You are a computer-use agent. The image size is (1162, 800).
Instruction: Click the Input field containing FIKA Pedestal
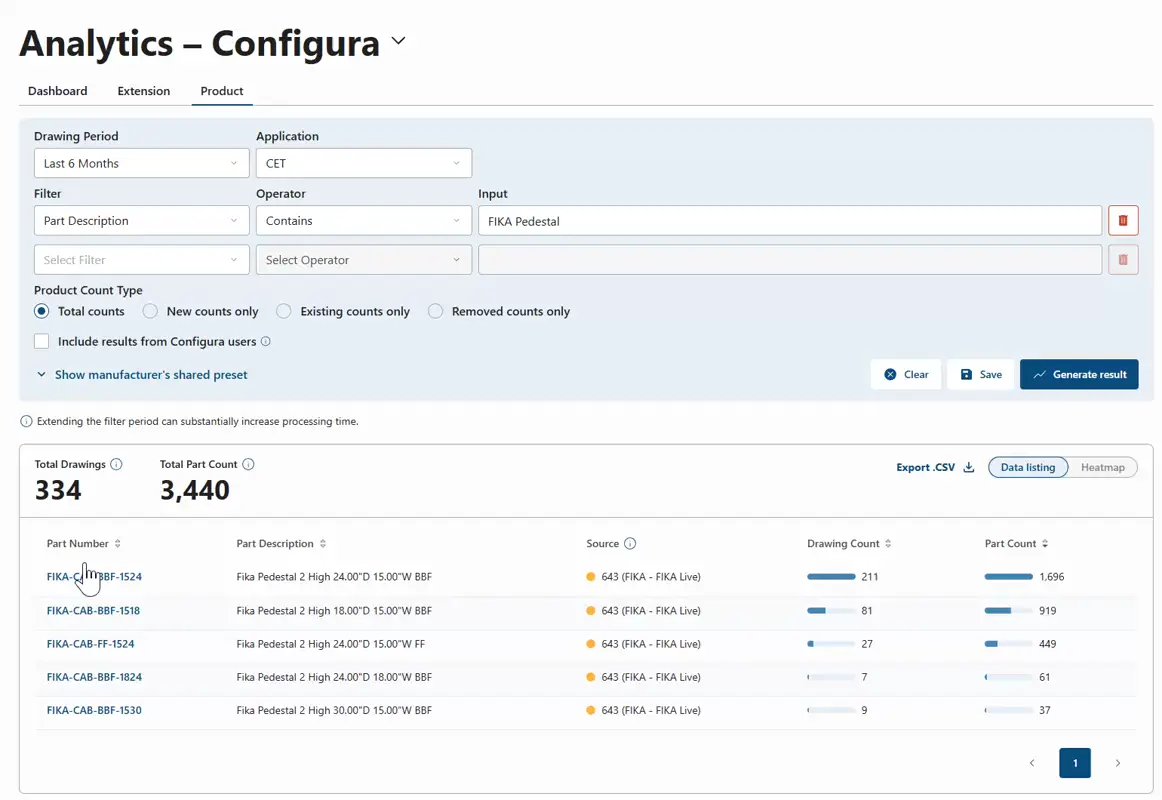[x=790, y=221]
